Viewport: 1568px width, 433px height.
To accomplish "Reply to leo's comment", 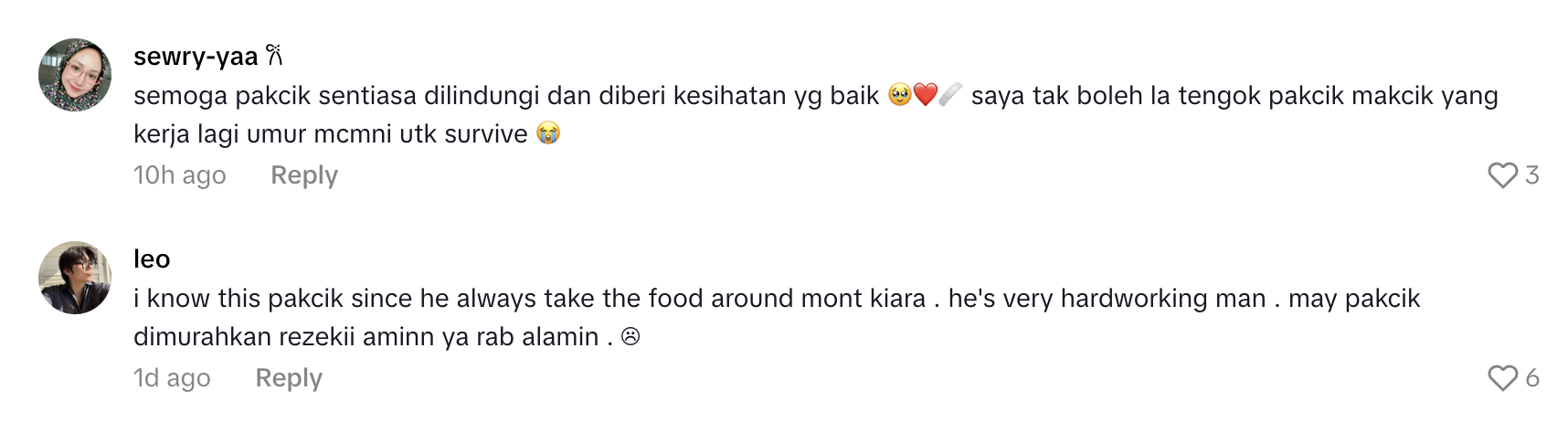I will point(288,377).
